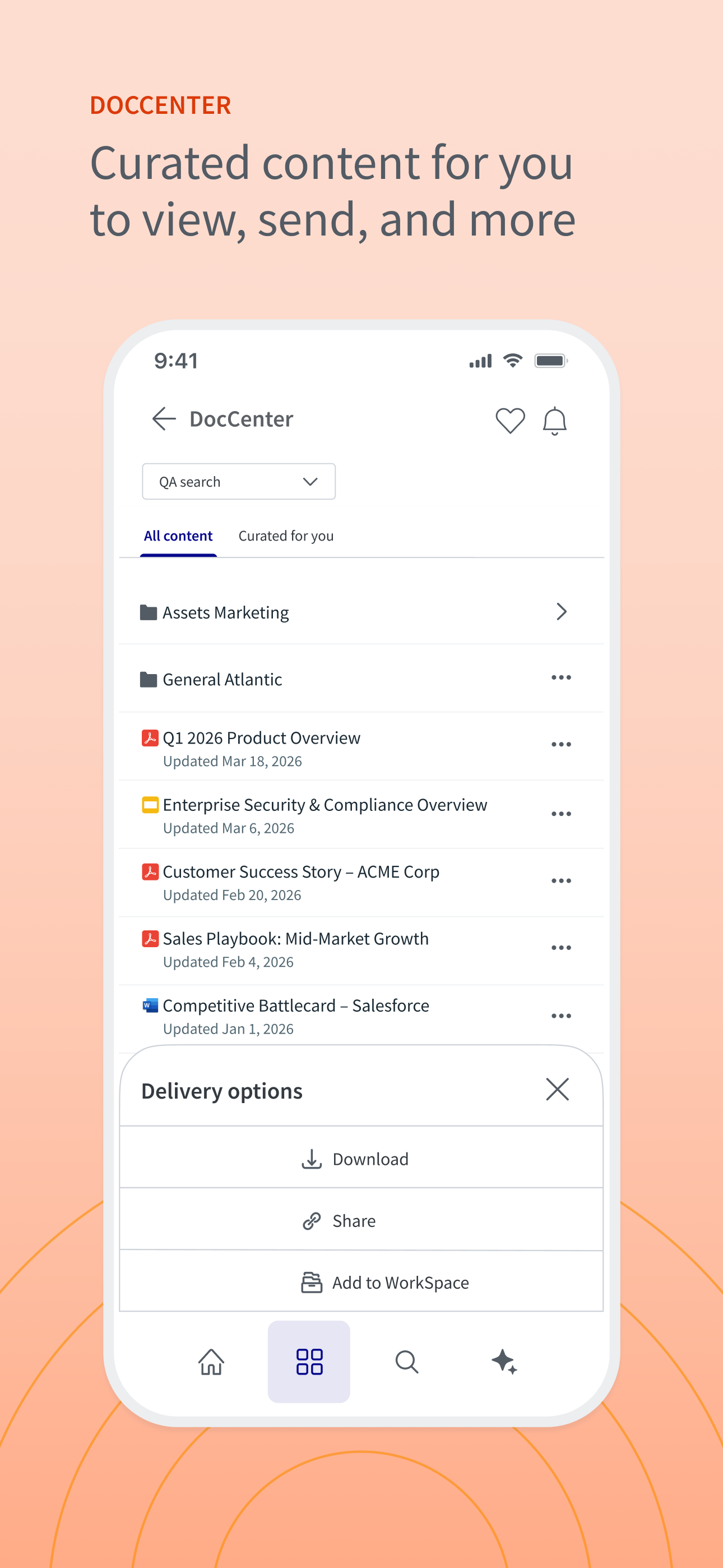Select Add to WorkSpace option

[x=361, y=1282]
